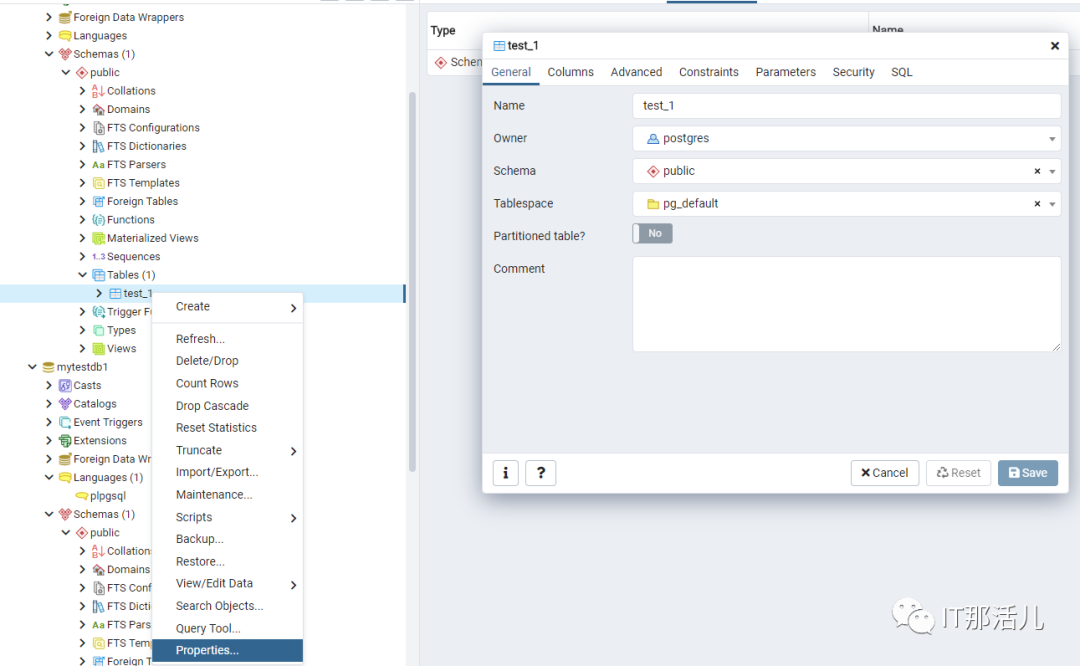Open the Tablespace dropdown arrow
Screen dimensions: 1080x666
[1052, 204]
